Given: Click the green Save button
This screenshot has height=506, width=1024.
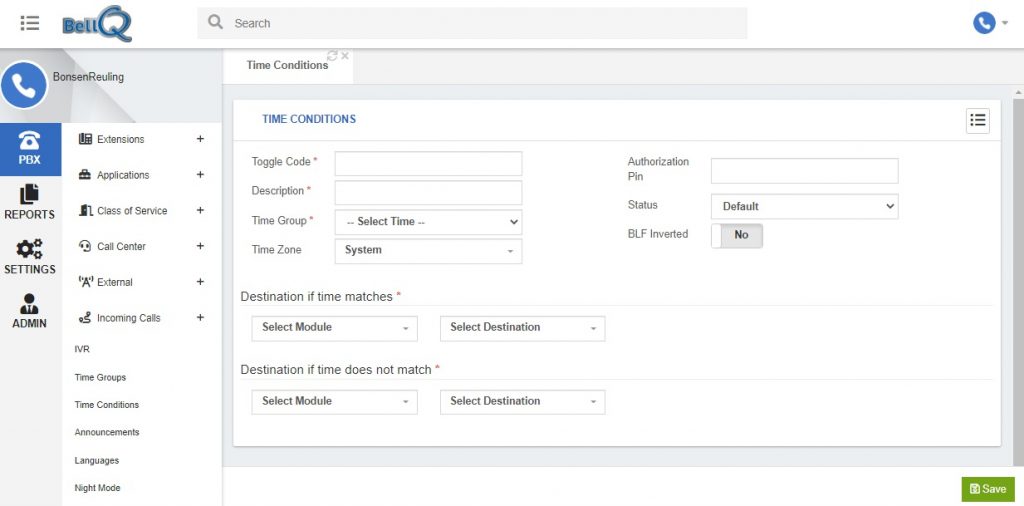Looking at the screenshot, I should (988, 489).
